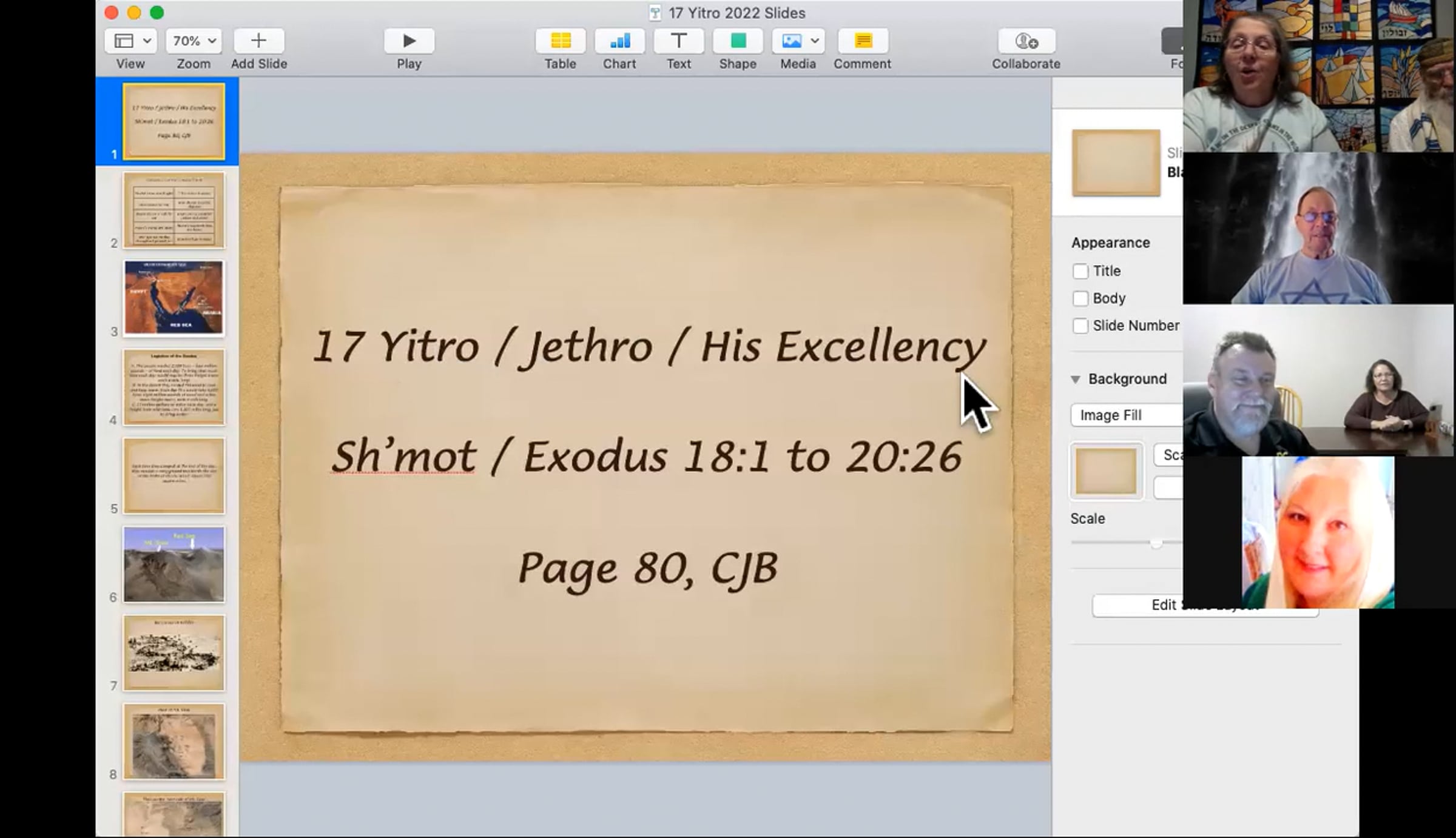Click the Add Slide plus icon
Screen dimensions: 1456x838
pyautogui.click(x=258, y=41)
